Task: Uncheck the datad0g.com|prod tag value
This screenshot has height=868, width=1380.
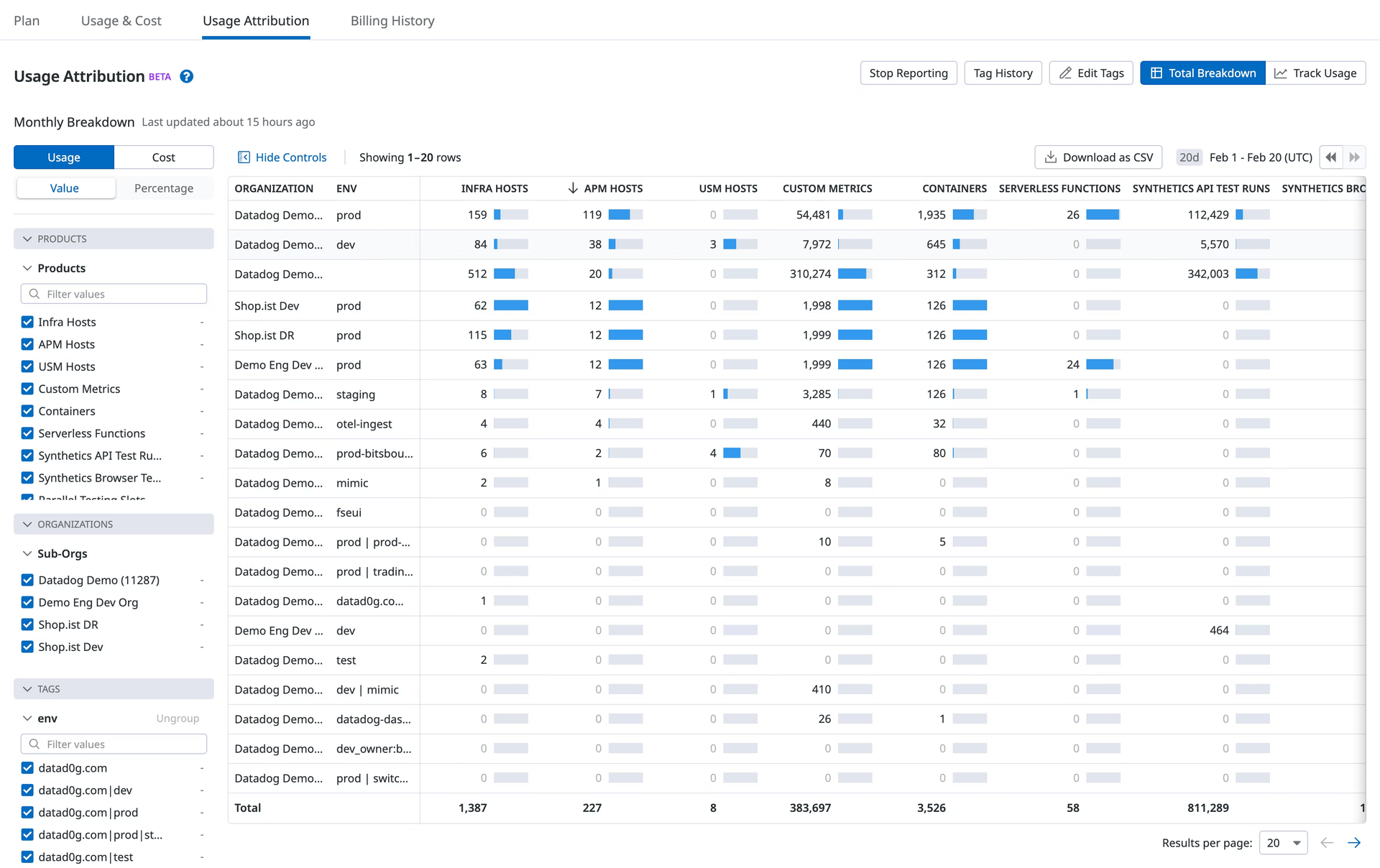Action: 27,812
